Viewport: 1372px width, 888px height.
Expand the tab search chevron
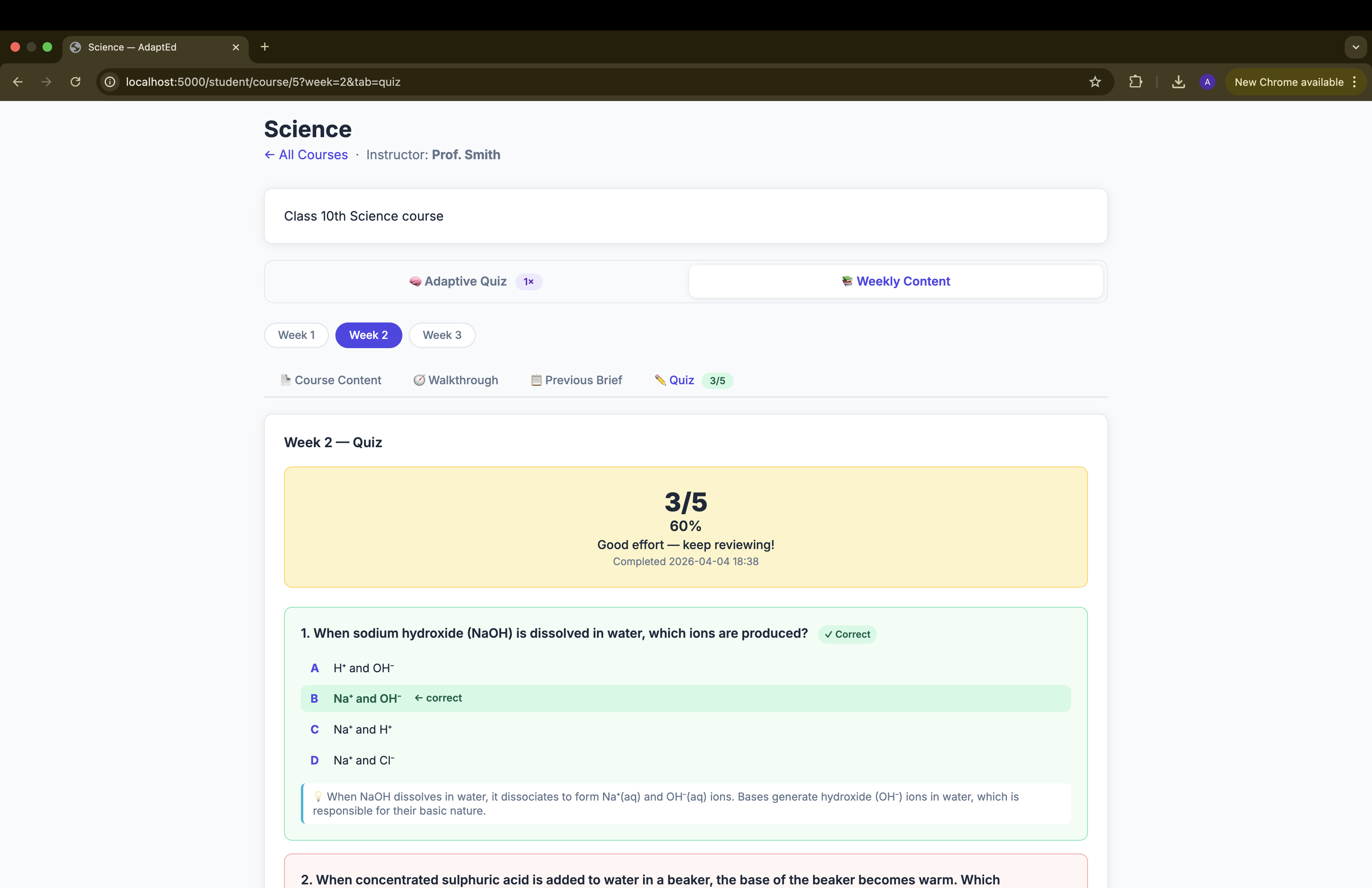[x=1355, y=47]
